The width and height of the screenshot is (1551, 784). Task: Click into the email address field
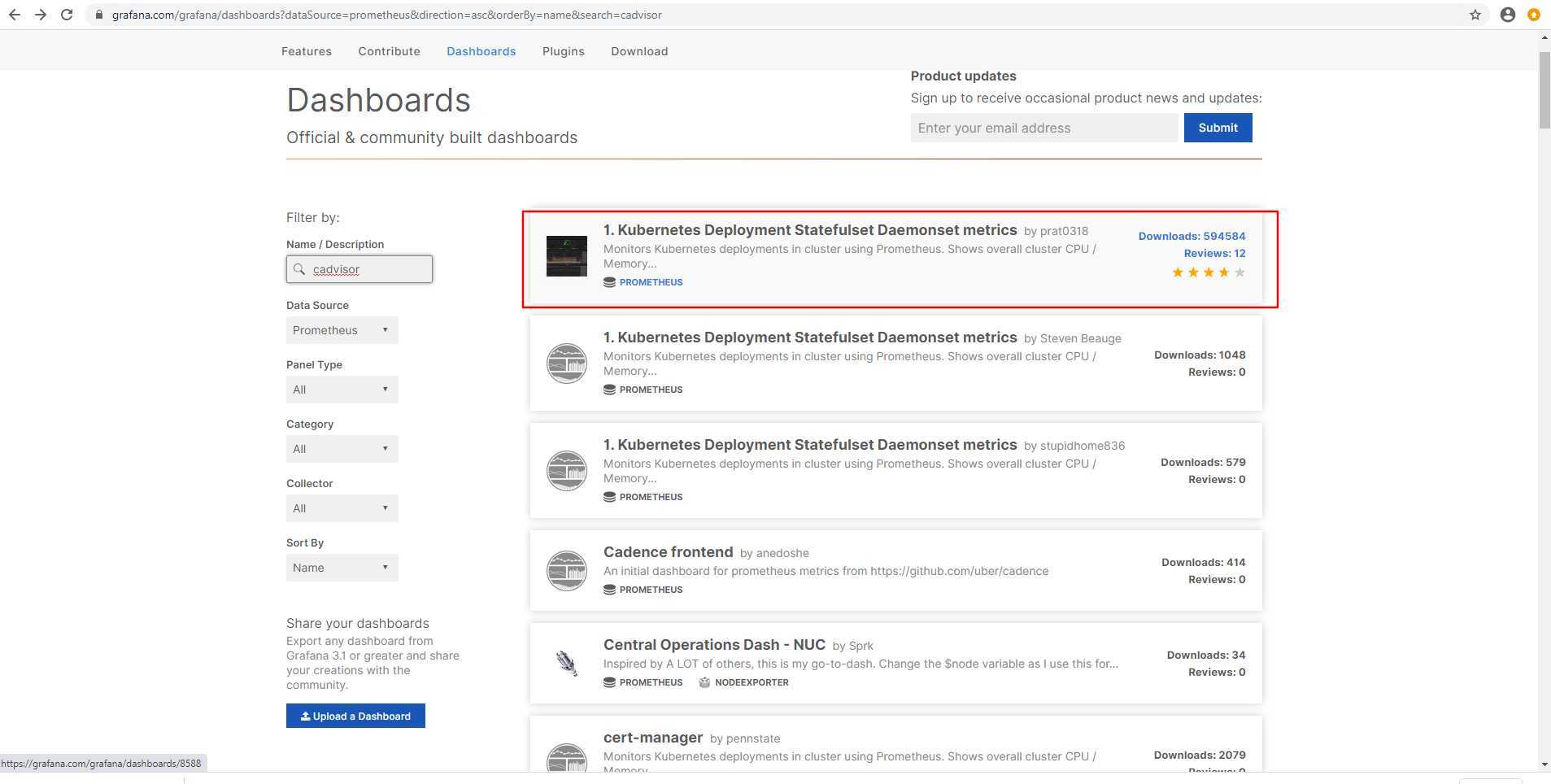(1044, 128)
